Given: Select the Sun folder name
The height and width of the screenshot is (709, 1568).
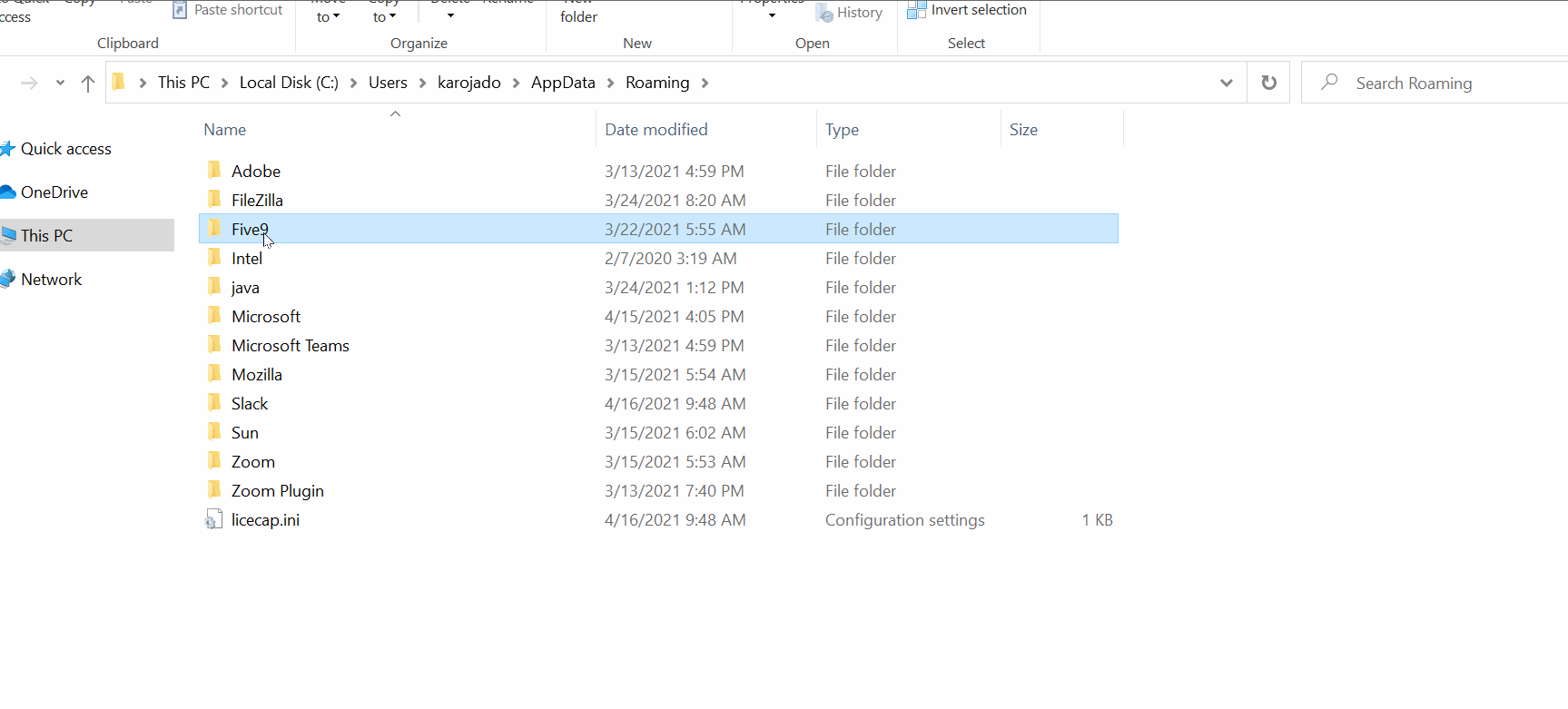Looking at the screenshot, I should tap(245, 432).
